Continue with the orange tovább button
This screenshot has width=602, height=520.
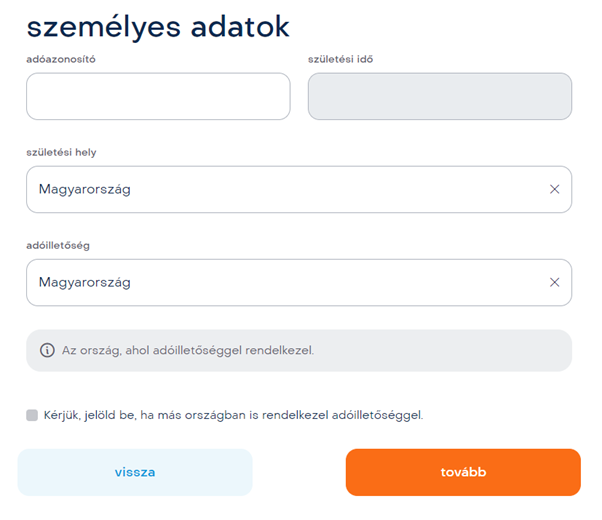pos(463,472)
